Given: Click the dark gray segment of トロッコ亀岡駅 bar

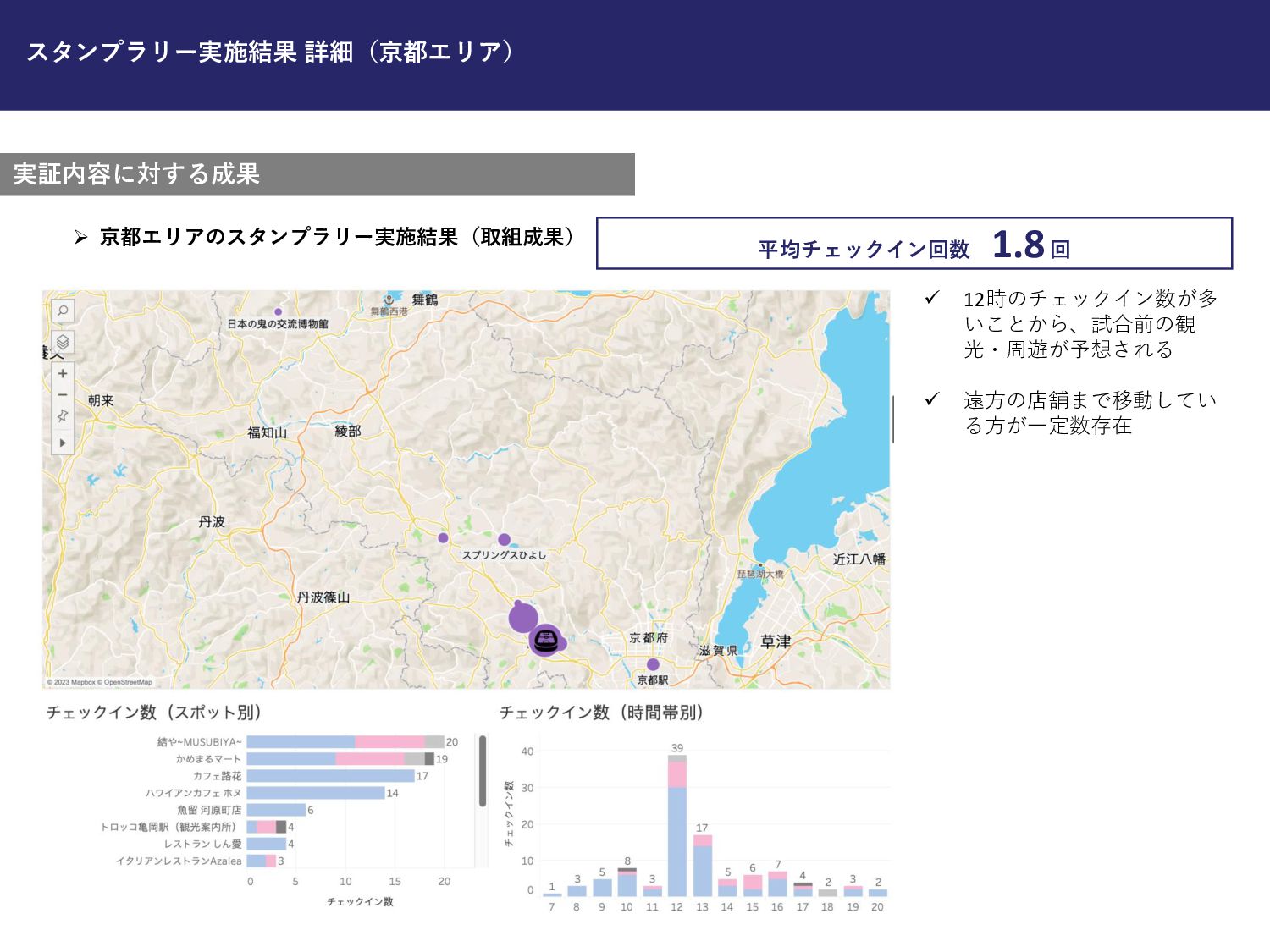Looking at the screenshot, I should (281, 827).
